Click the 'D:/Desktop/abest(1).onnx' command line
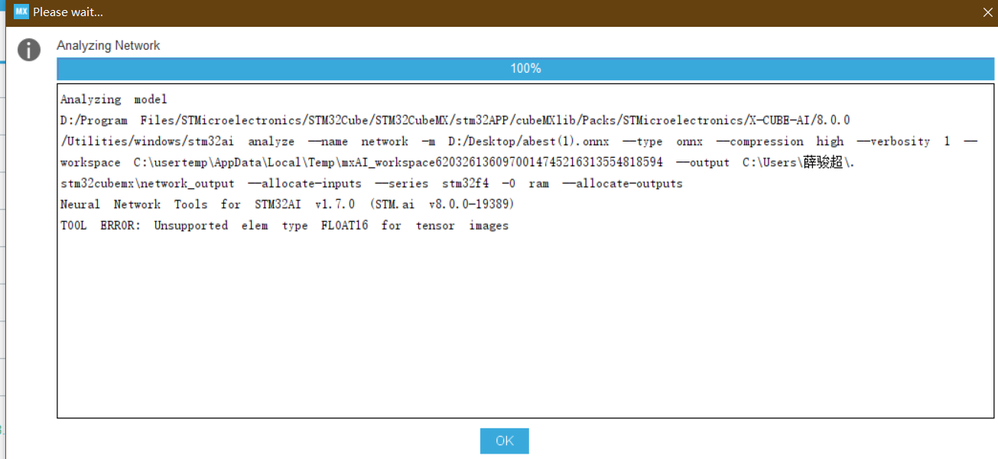Image resolution: width=998 pixels, height=459 pixels. coord(518,141)
